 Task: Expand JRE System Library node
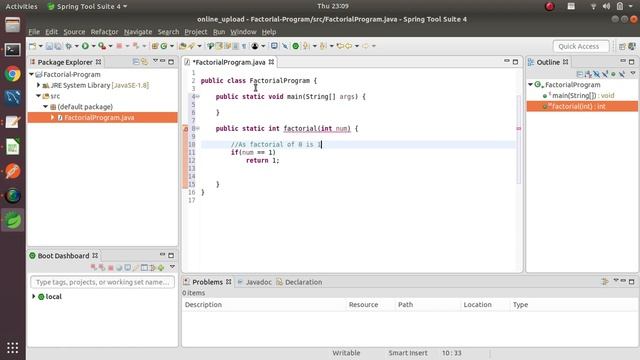[39, 85]
